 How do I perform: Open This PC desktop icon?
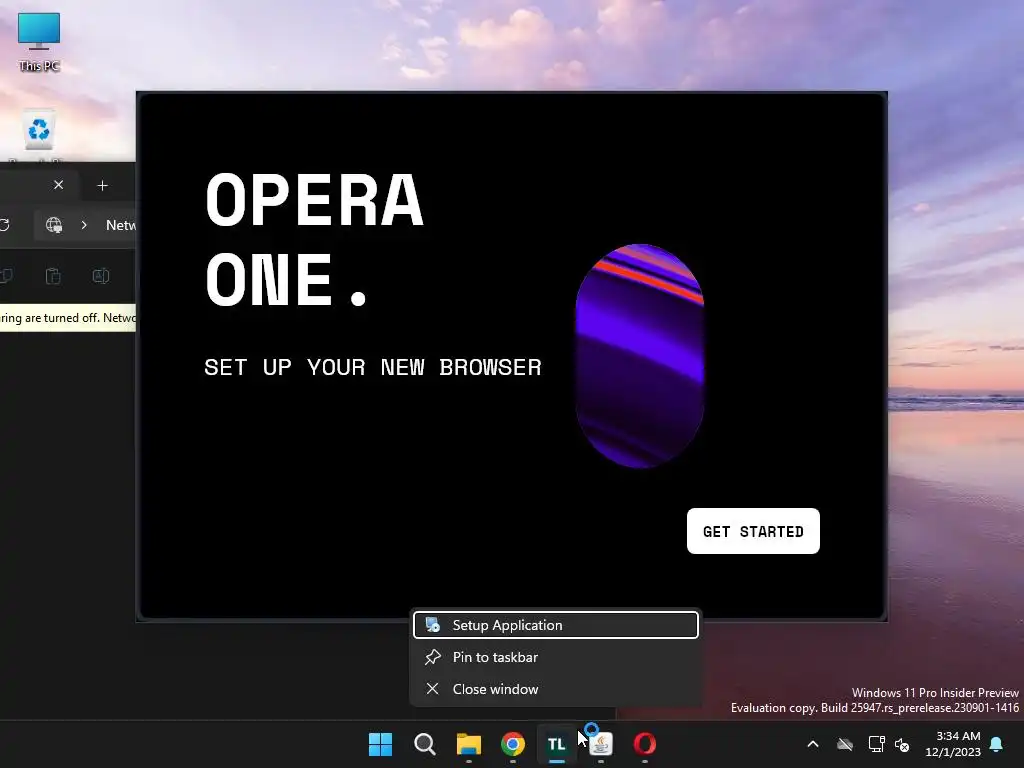(x=39, y=42)
